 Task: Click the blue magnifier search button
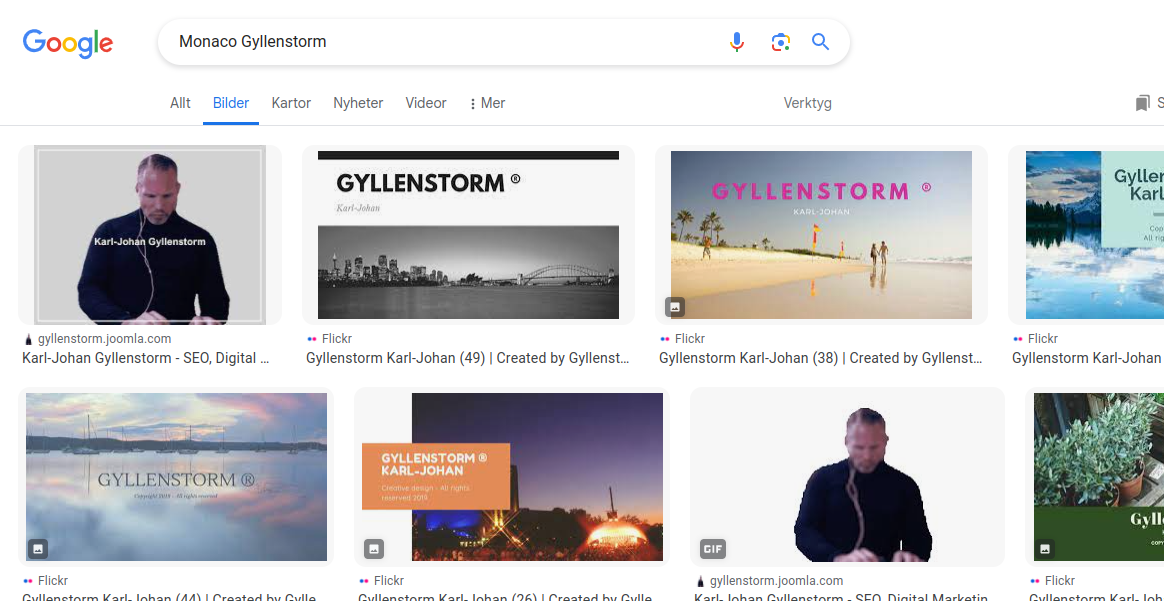820,42
